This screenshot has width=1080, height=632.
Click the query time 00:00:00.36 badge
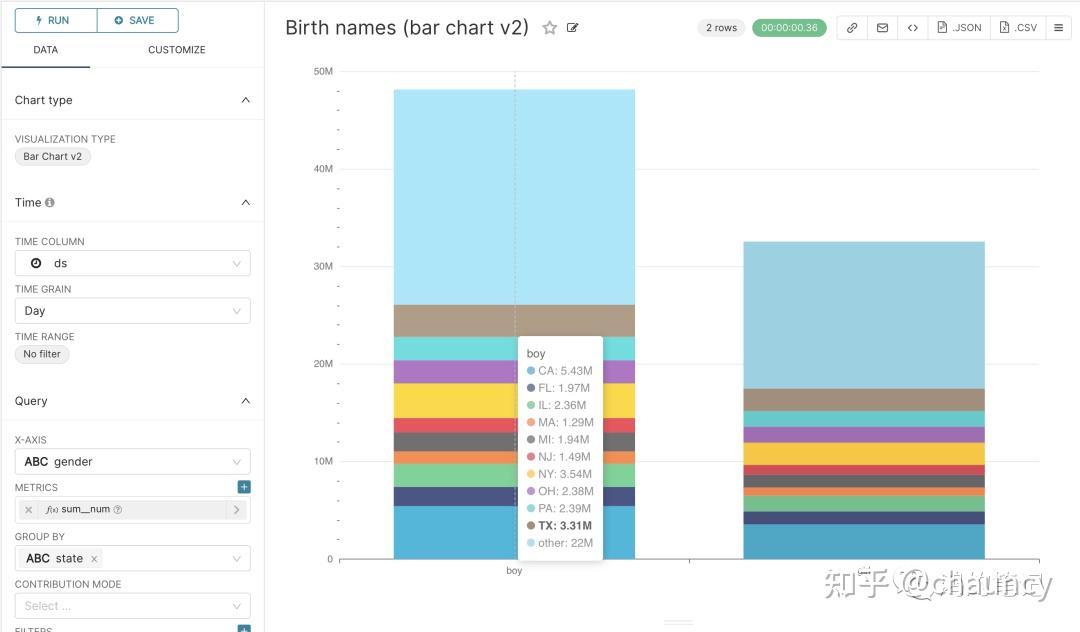789,28
